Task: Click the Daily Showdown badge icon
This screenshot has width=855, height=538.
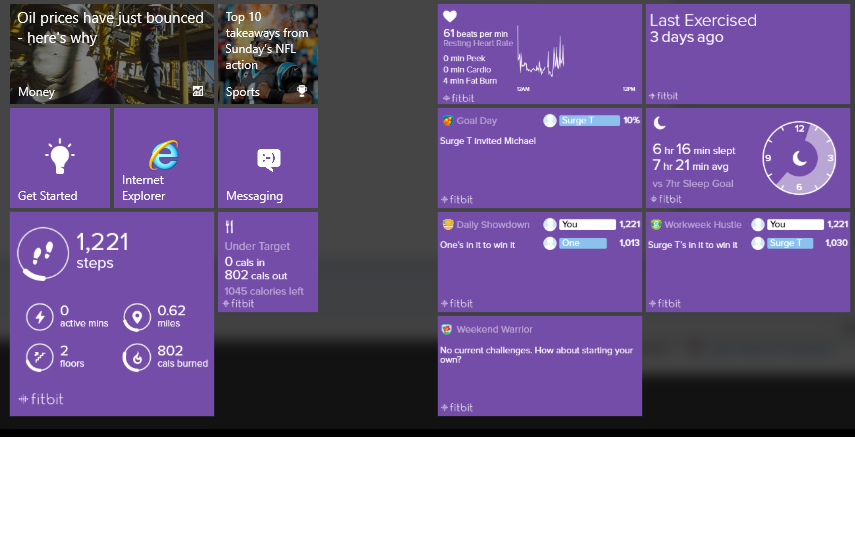Action: pyautogui.click(x=448, y=224)
